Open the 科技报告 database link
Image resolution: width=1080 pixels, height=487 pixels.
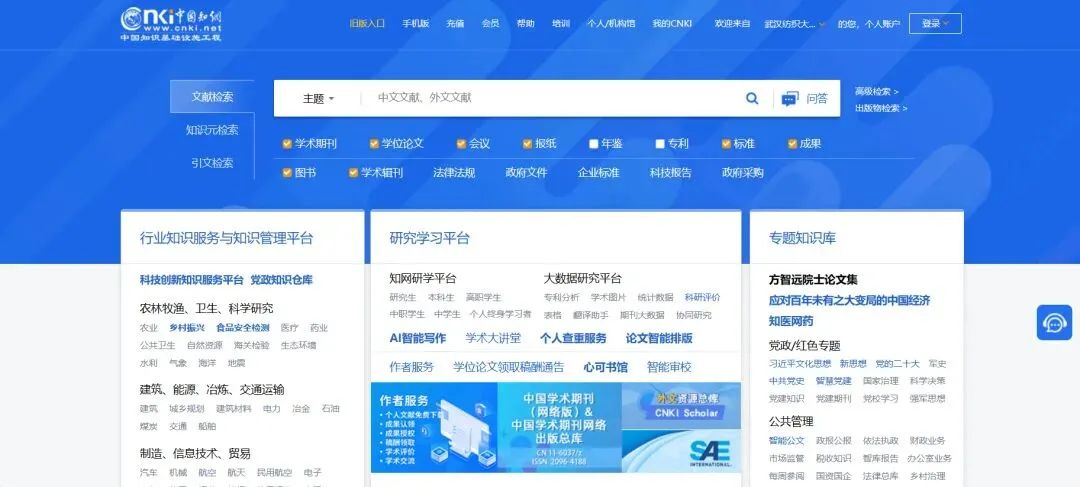(671, 173)
